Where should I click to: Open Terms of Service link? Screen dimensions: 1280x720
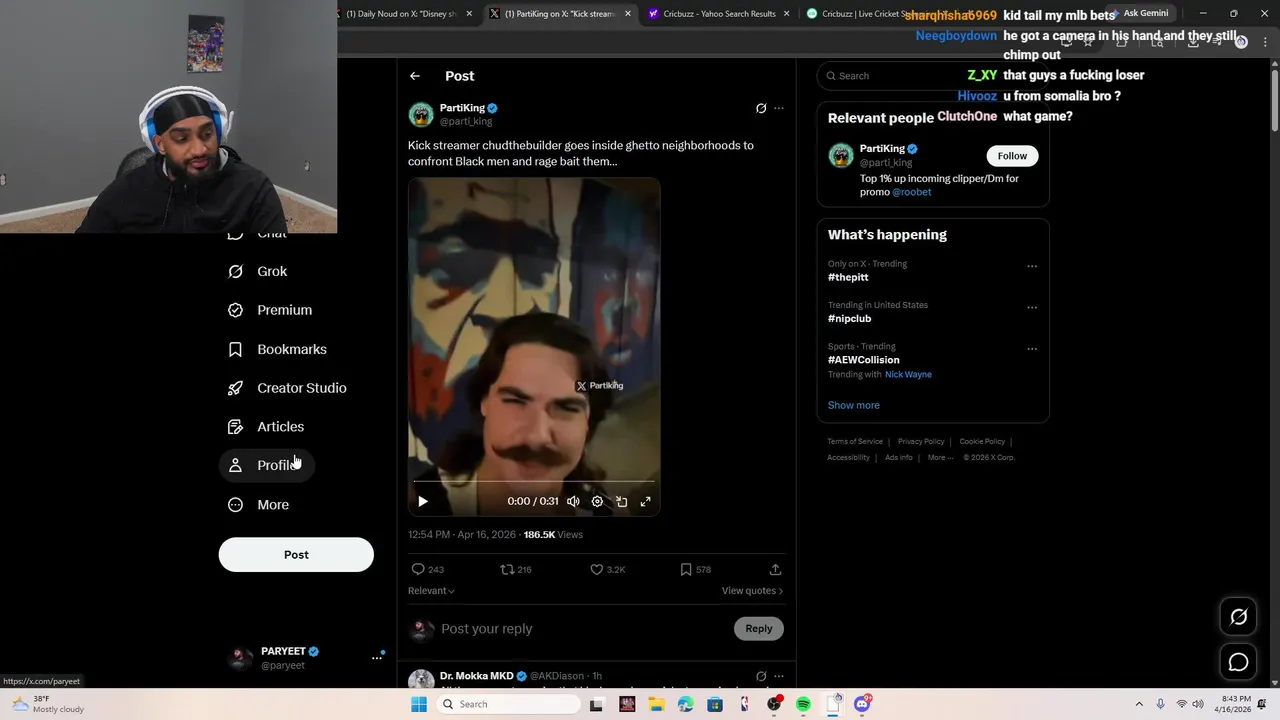pyautogui.click(x=855, y=442)
